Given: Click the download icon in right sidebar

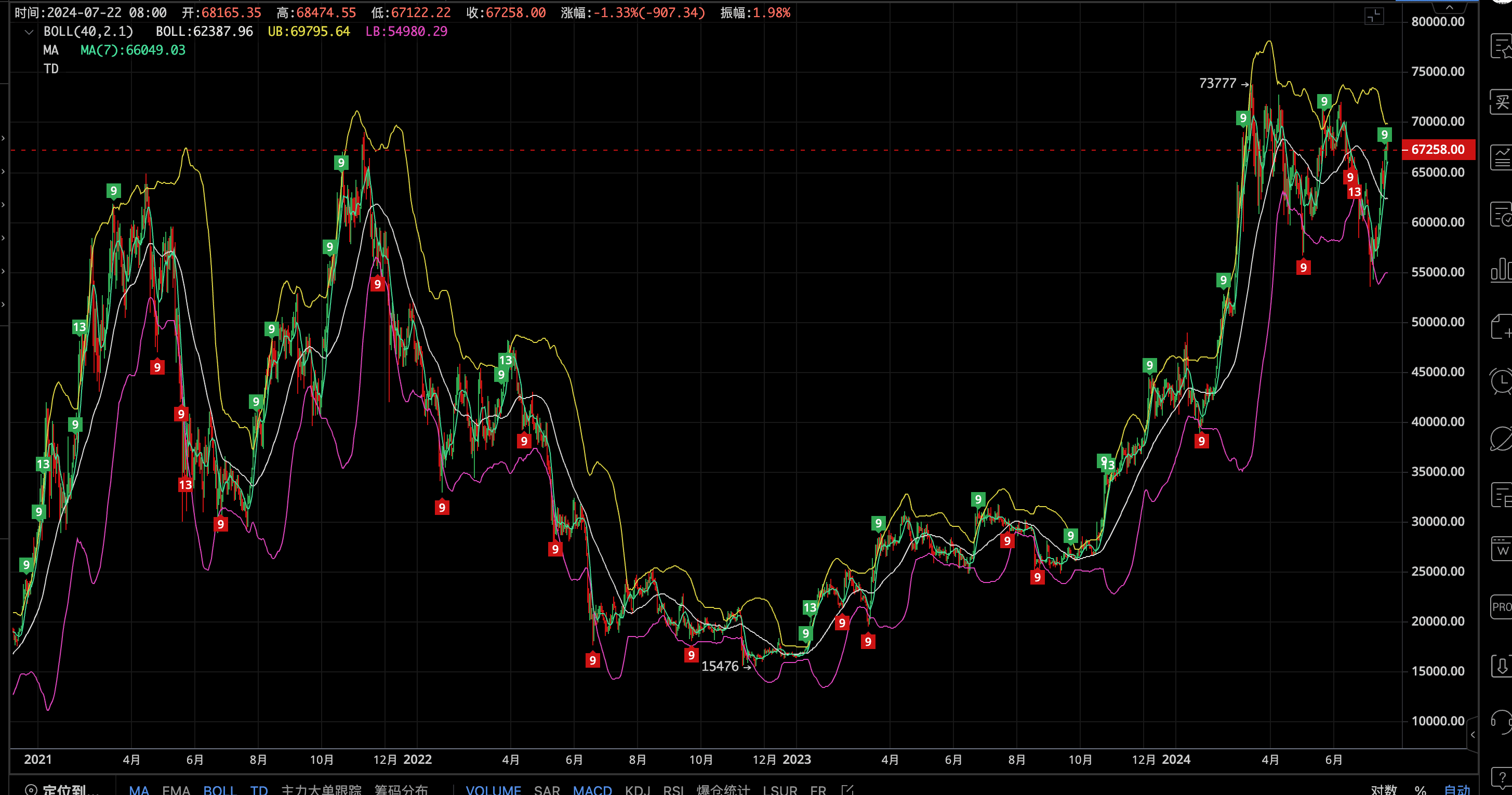Looking at the screenshot, I should [x=1502, y=666].
